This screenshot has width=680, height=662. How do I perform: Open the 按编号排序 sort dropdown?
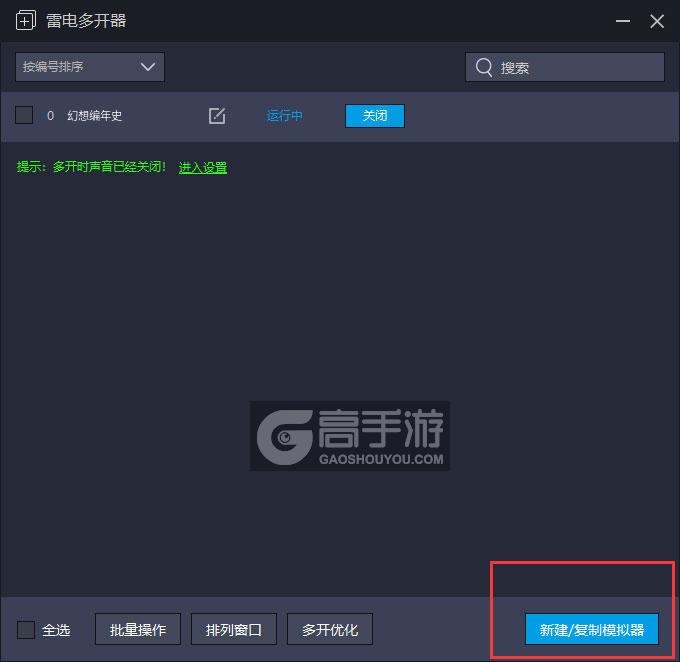90,67
